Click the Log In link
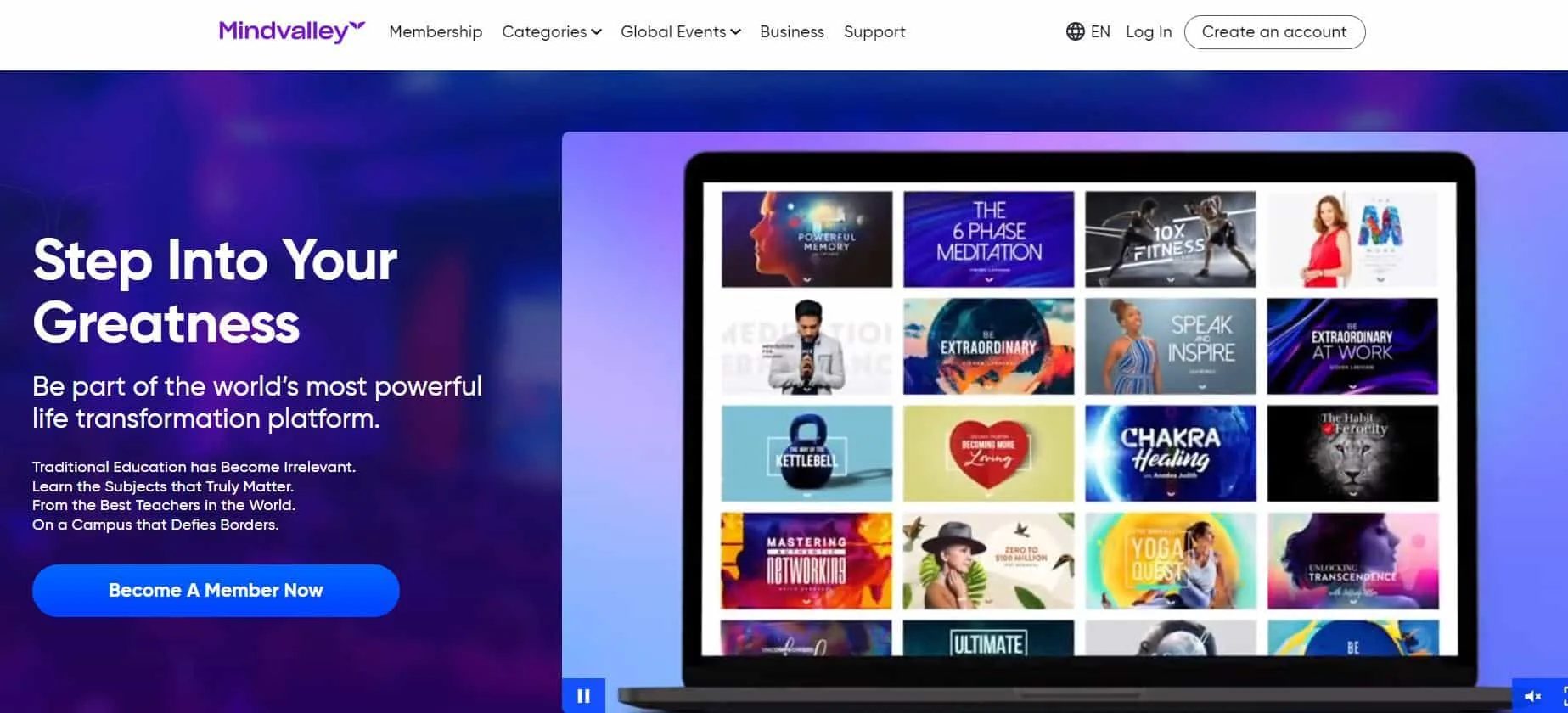The height and width of the screenshot is (713, 1568). pos(1149,32)
